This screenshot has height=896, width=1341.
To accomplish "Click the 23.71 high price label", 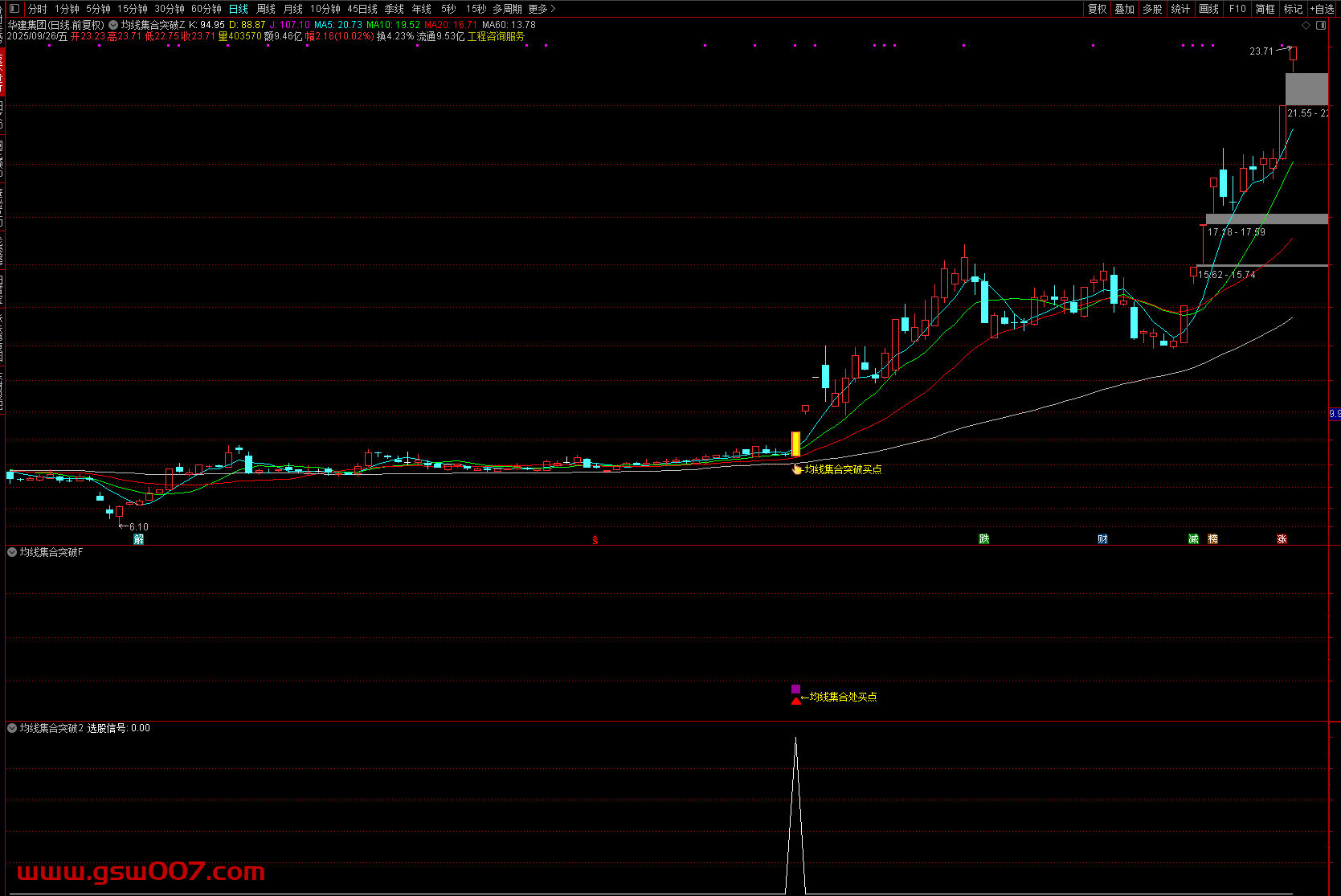I will coord(1261,51).
